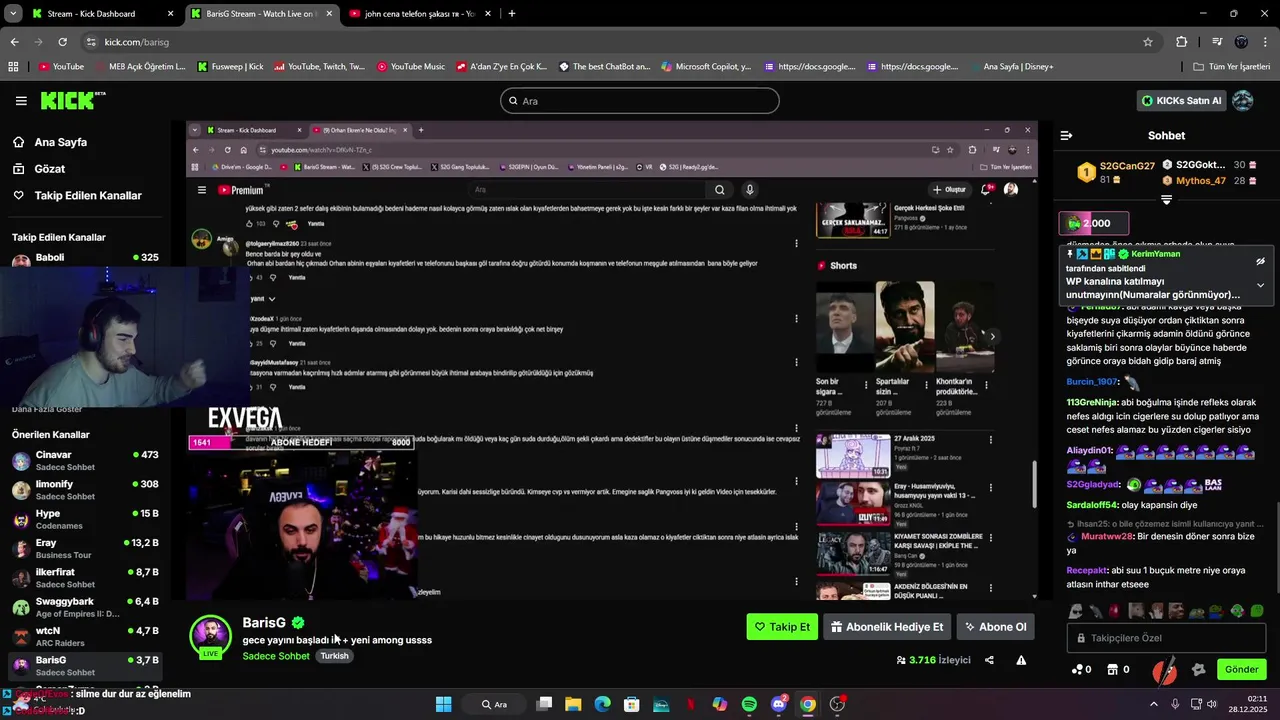The image size is (1280, 720).
Task: Open Cinavar recommended channel
Action: 85,461
